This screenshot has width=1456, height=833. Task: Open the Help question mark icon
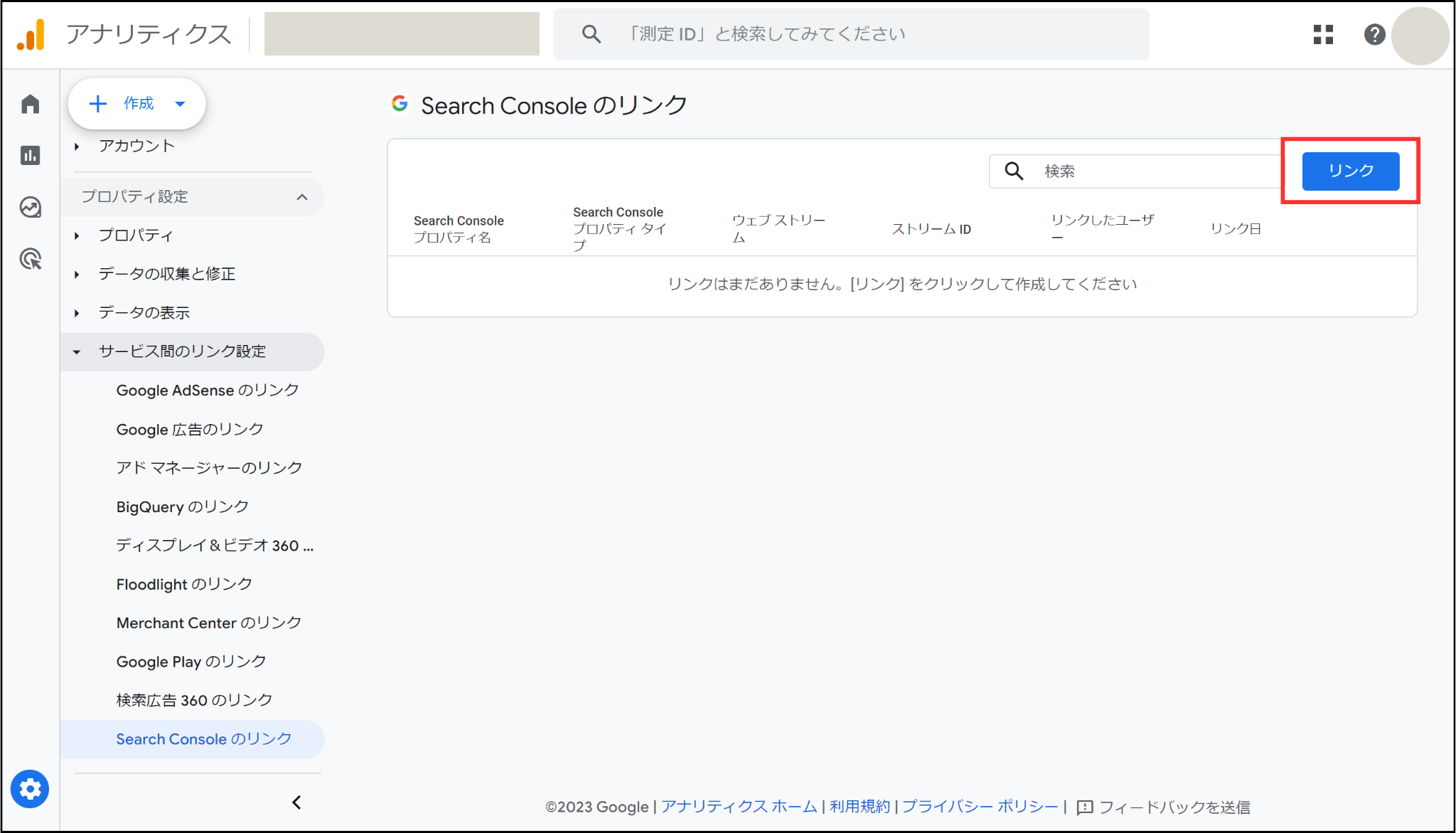[x=1374, y=34]
